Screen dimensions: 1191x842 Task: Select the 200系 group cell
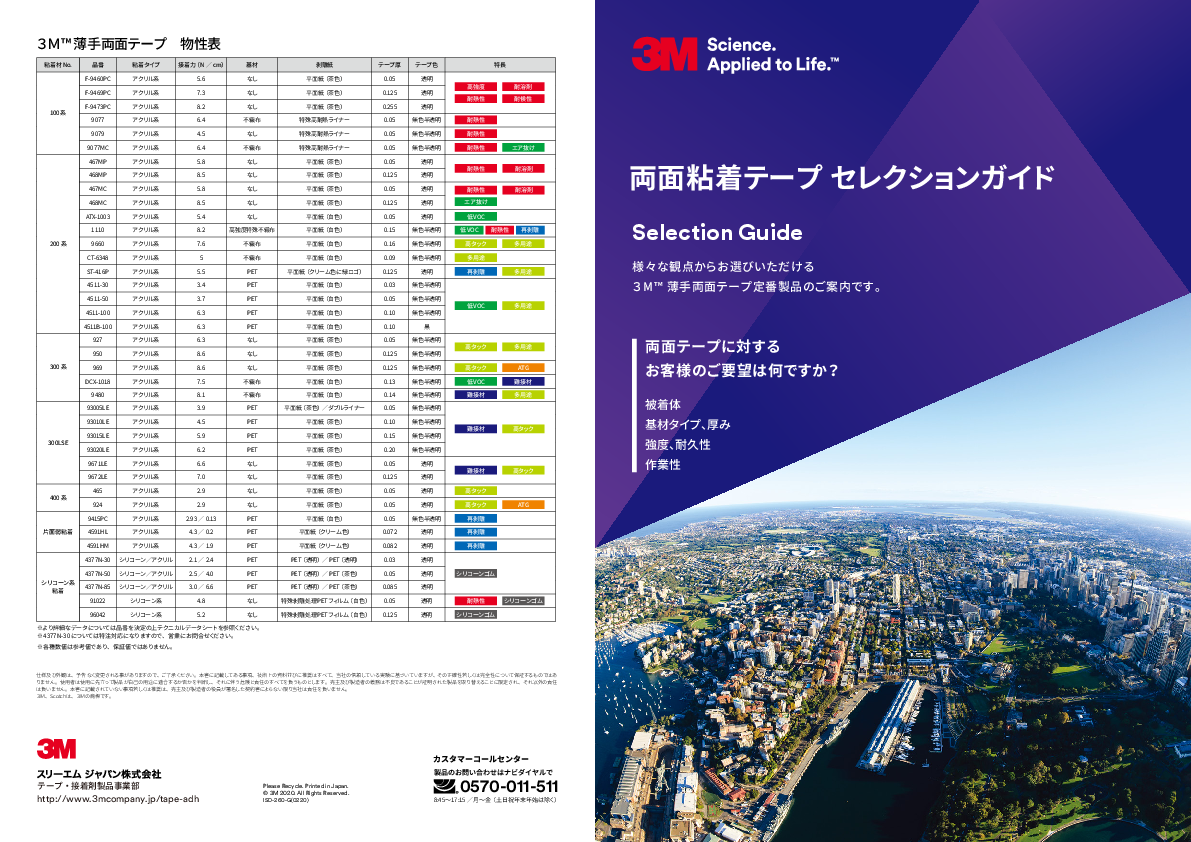[x=58, y=244]
